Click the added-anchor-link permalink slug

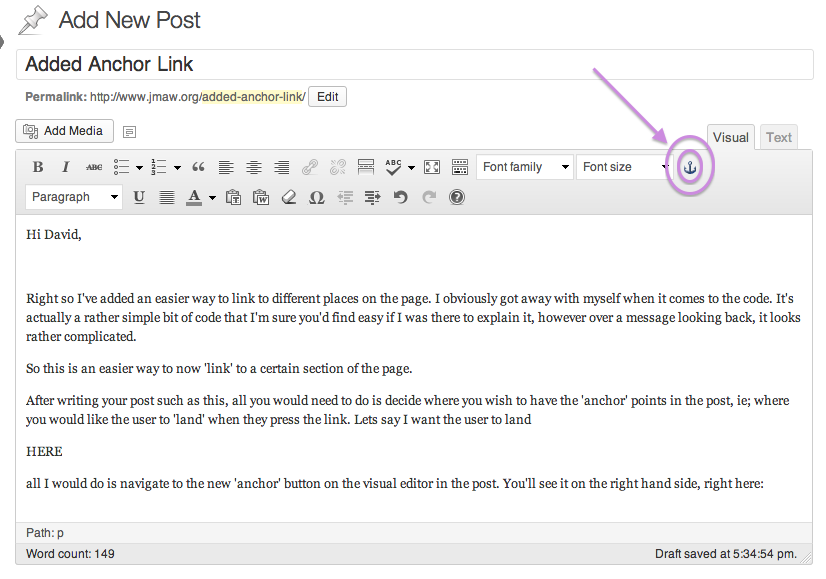pyautogui.click(x=253, y=97)
